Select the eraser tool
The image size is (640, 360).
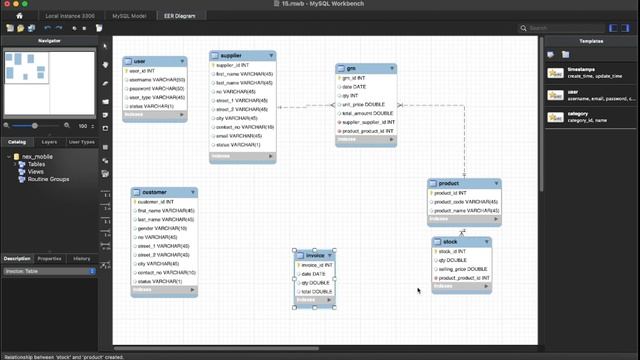(x=105, y=83)
